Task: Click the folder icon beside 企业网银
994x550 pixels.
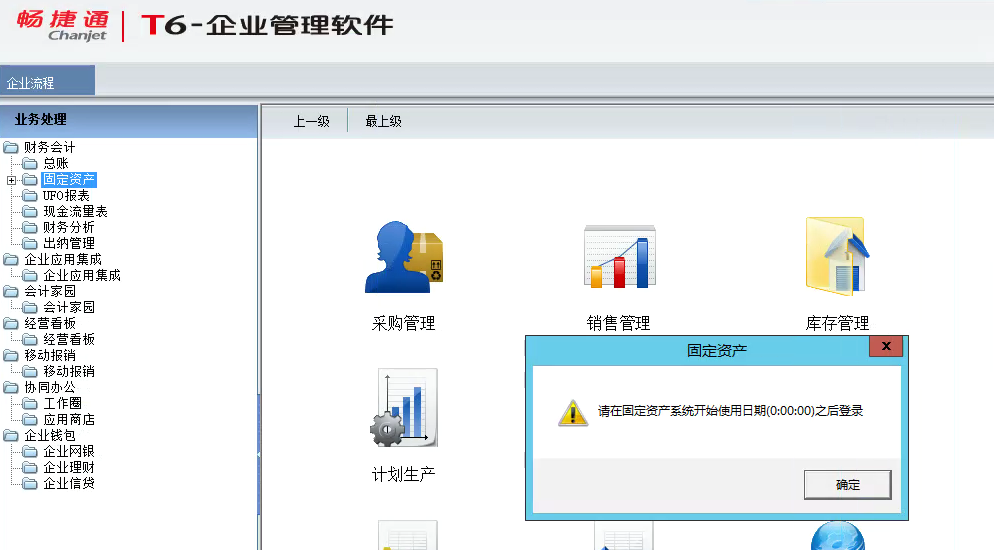Action: pyautogui.click(x=30, y=452)
